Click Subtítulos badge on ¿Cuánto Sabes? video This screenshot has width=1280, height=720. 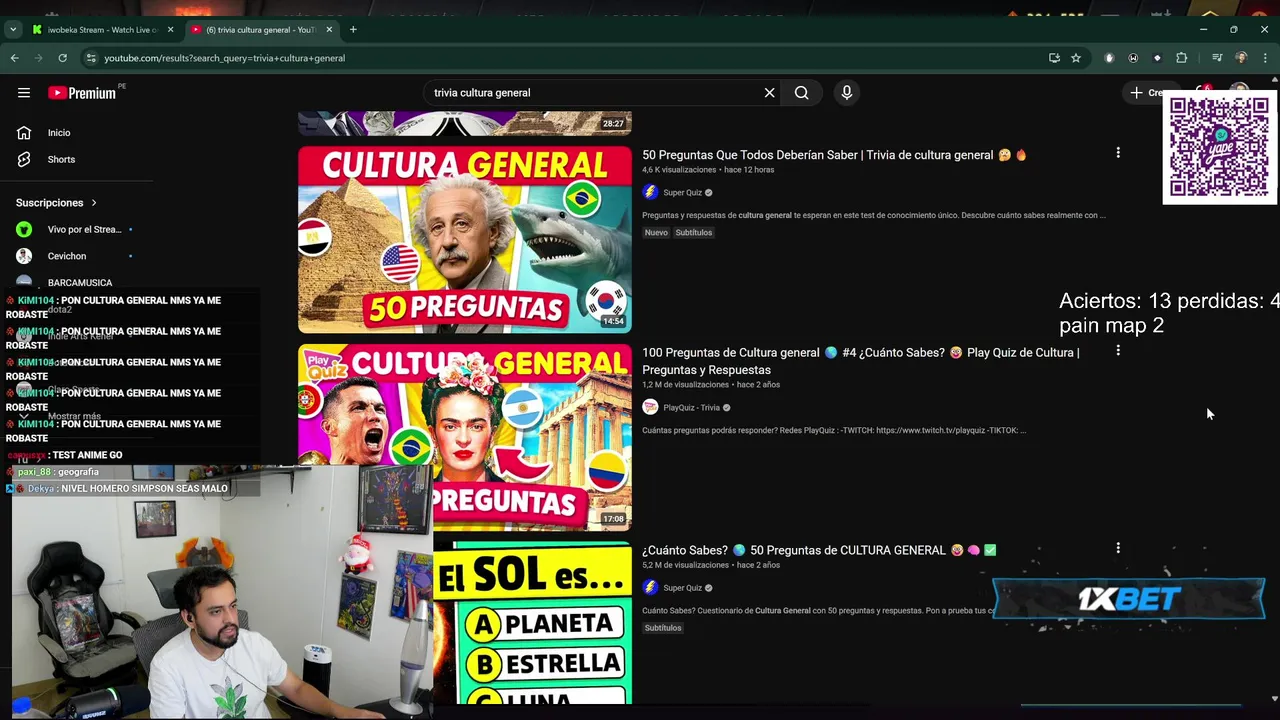click(663, 628)
